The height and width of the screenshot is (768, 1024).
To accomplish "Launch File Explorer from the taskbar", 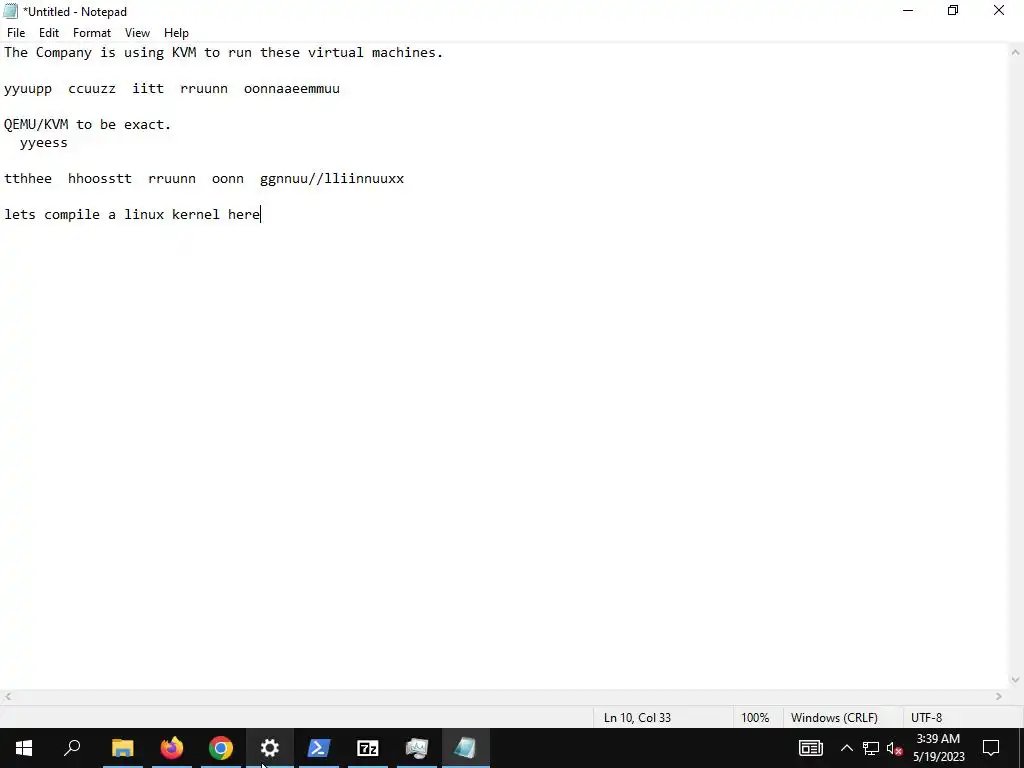I will (122, 748).
